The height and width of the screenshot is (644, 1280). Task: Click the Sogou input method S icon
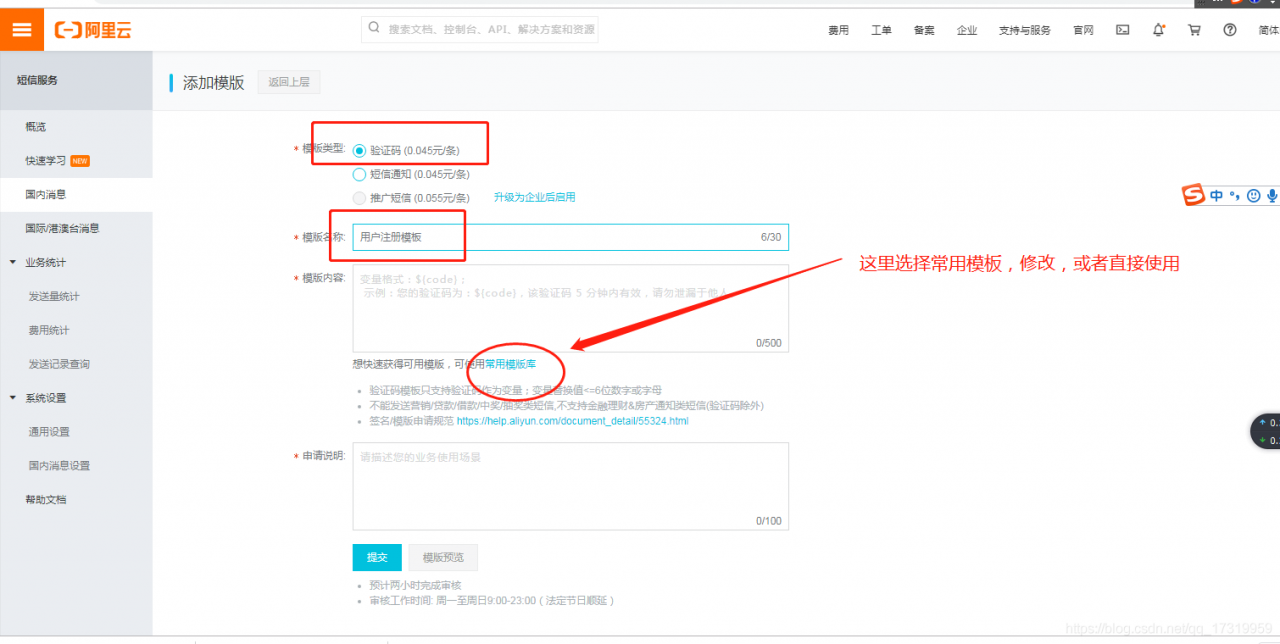coord(1193,195)
